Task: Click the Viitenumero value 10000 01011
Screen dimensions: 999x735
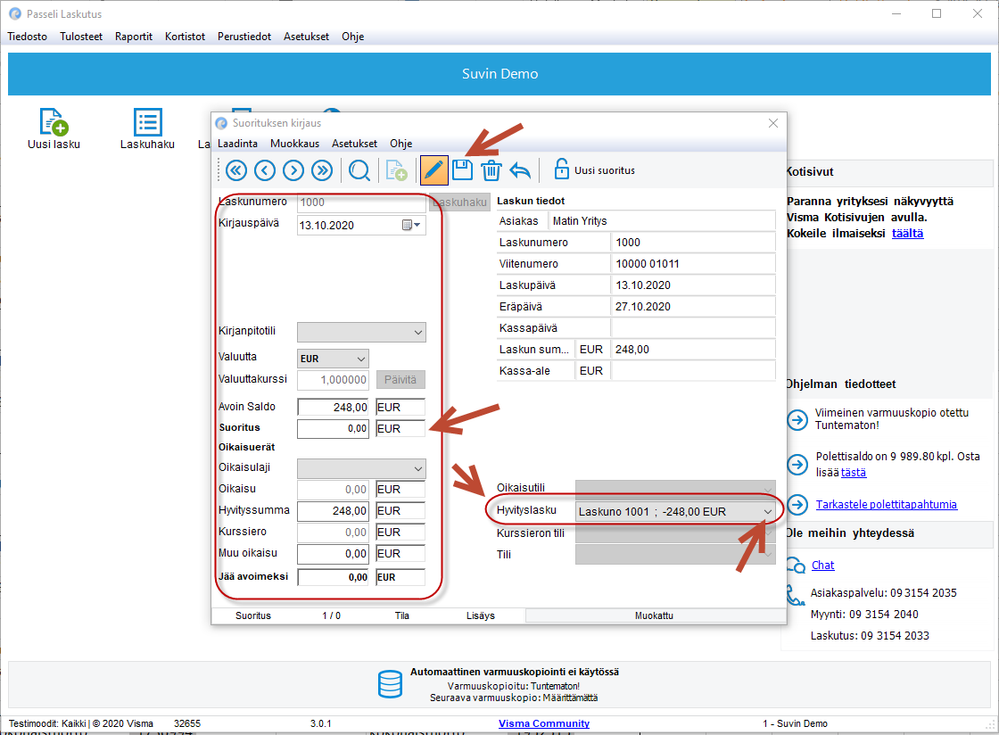Action: (x=647, y=264)
